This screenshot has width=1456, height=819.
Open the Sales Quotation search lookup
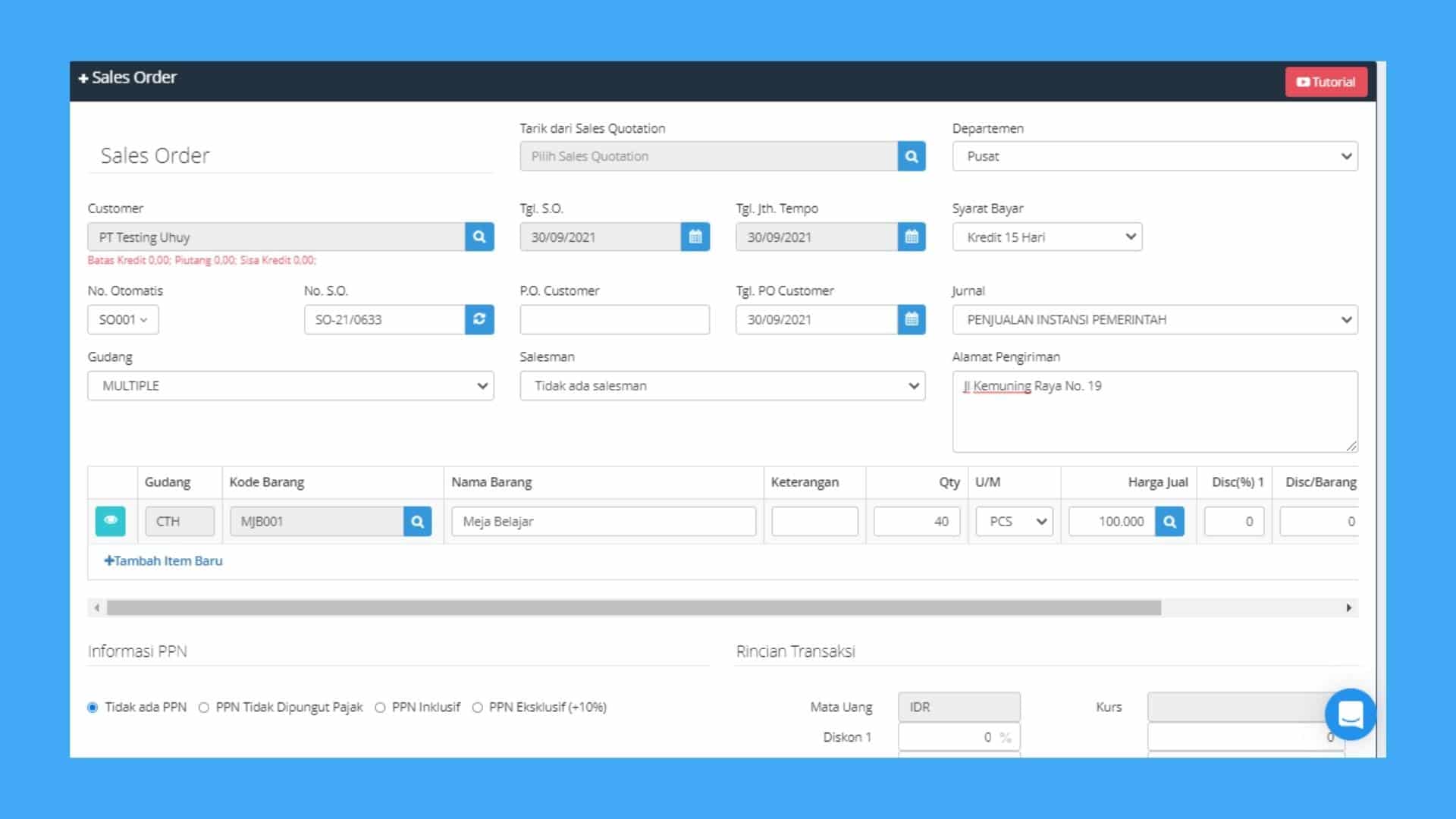911,156
